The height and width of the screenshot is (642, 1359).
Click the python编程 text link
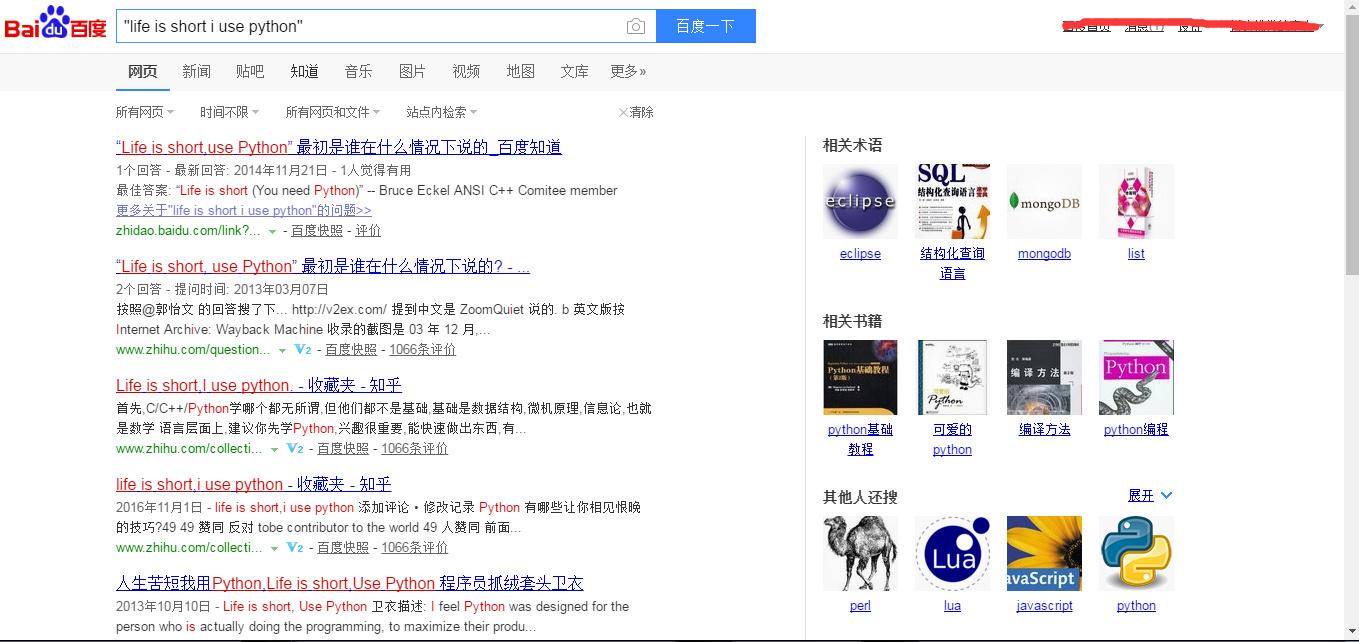(x=1136, y=429)
